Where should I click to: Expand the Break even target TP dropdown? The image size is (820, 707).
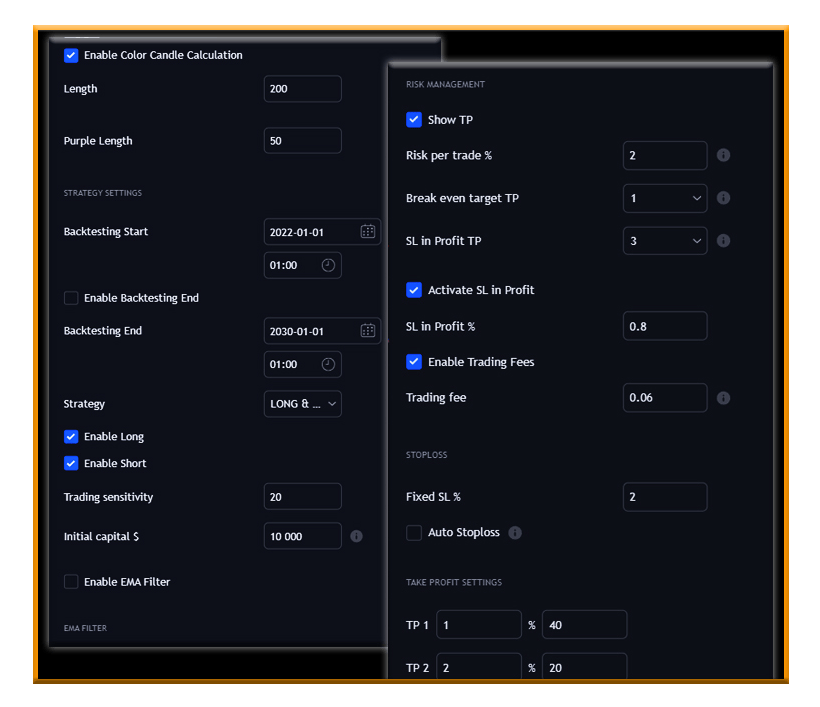pyautogui.click(x=665, y=198)
